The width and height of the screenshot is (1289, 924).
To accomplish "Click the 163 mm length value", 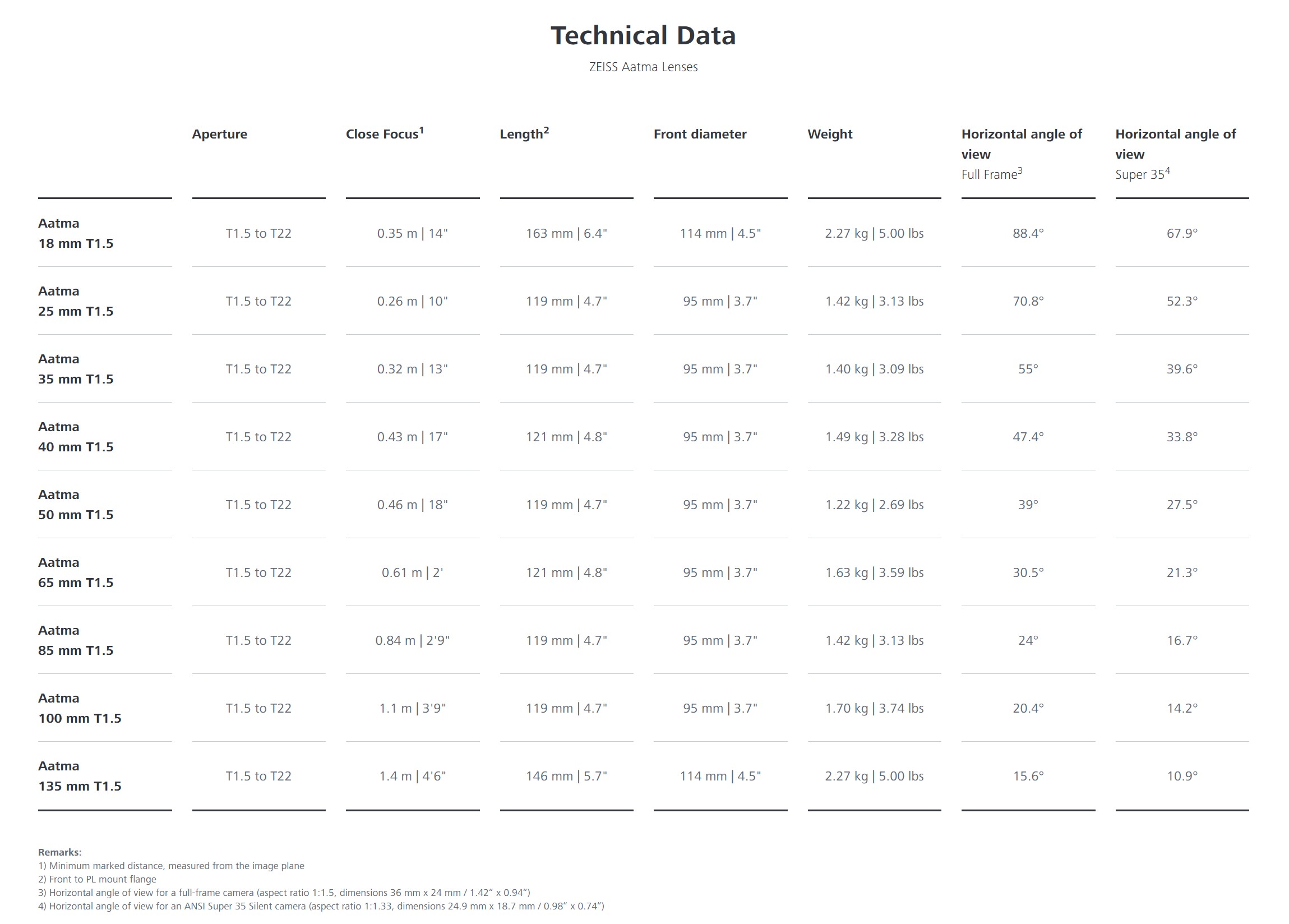I will [566, 234].
